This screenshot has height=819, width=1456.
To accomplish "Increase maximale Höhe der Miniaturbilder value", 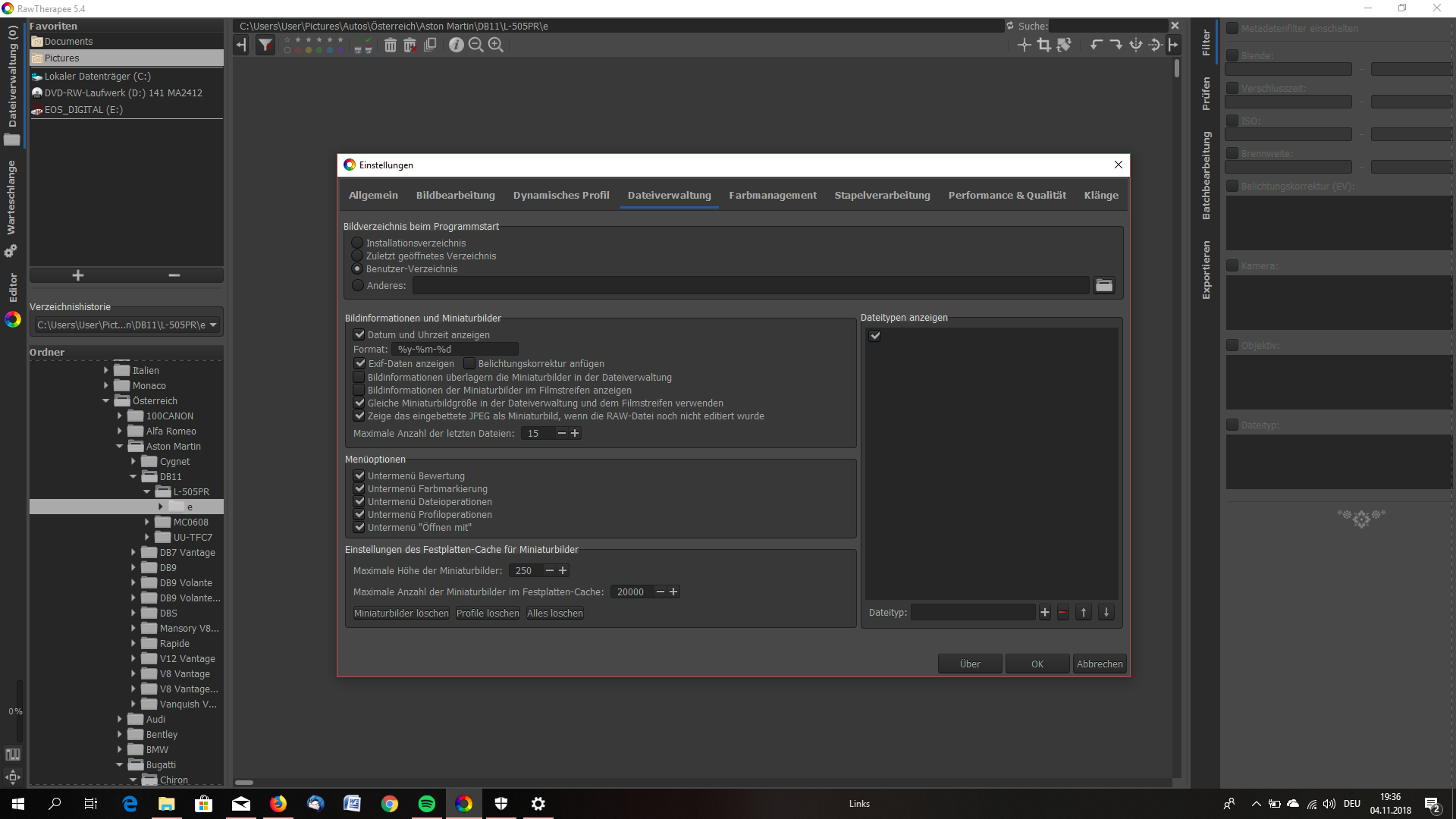I will 563,570.
